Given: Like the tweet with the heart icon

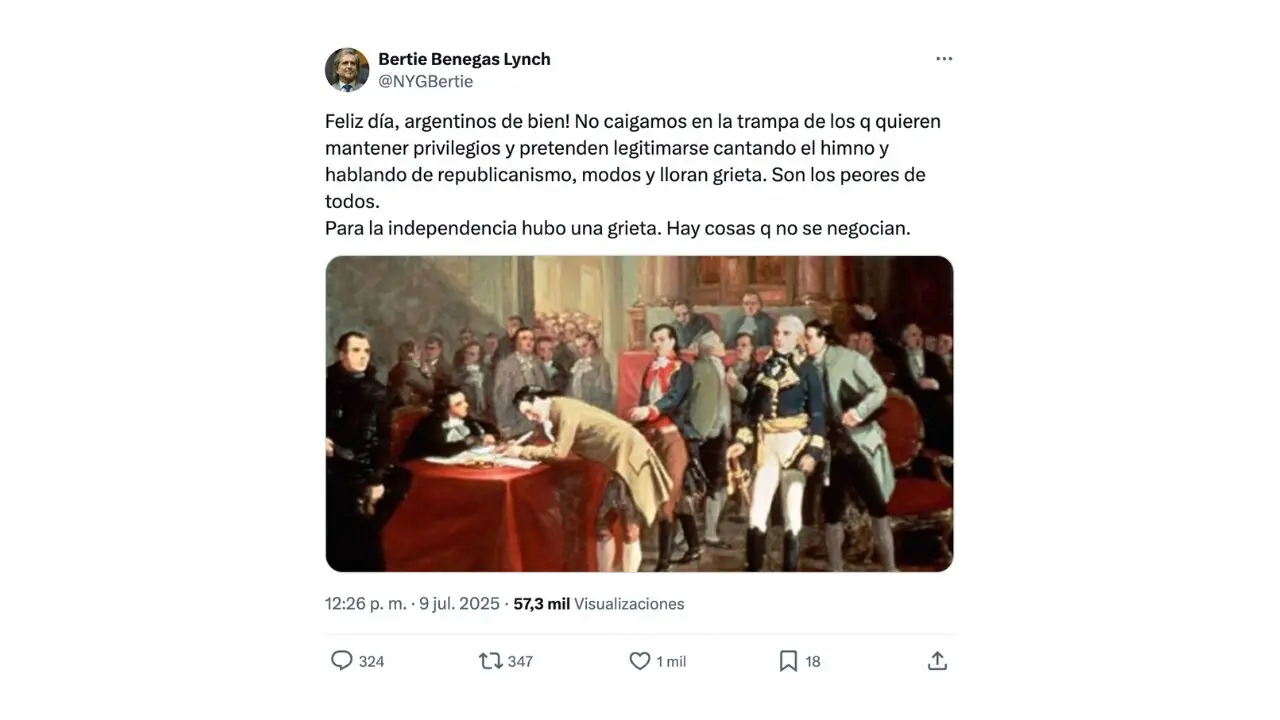Looking at the screenshot, I should click(x=640, y=661).
